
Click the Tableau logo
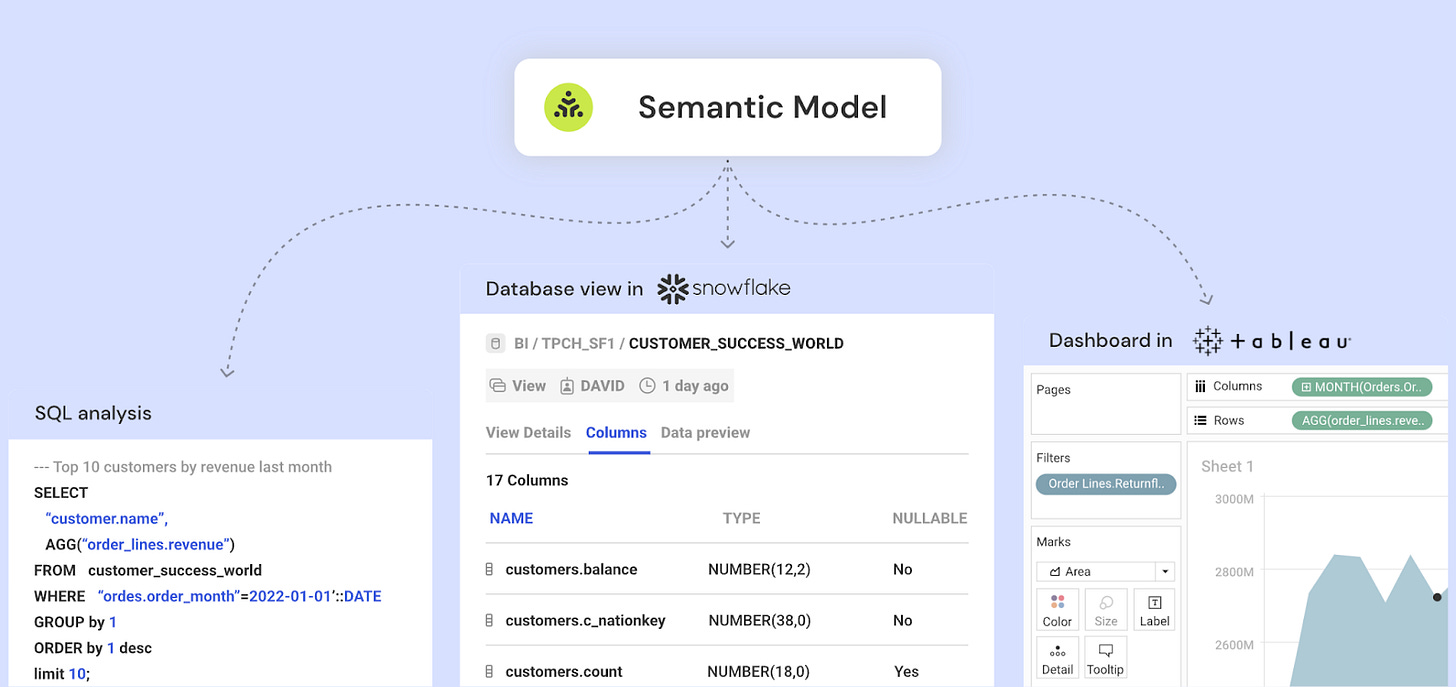[1272, 341]
